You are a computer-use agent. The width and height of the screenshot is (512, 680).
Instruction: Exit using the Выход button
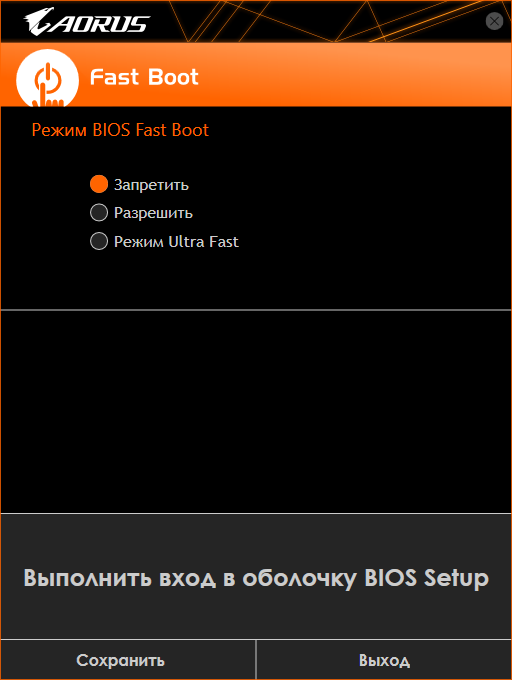click(x=384, y=660)
